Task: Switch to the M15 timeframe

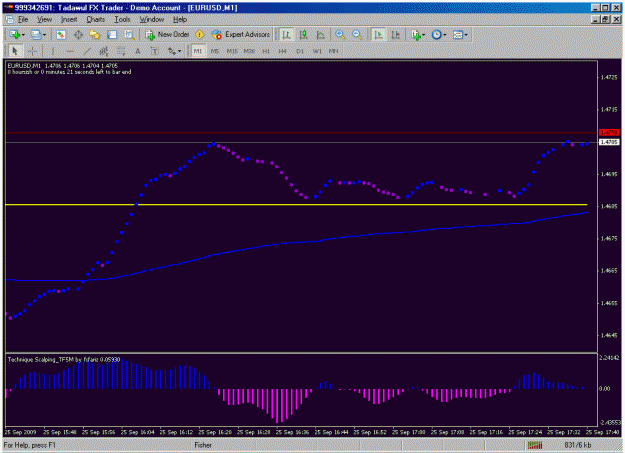Action: [x=232, y=51]
